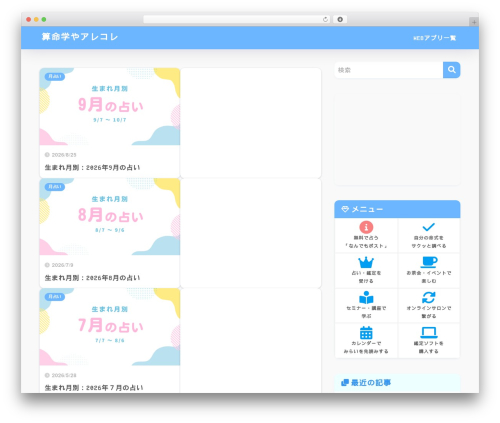500x423 pixels.
Task: Focus the 検索 search input field
Action: pyautogui.click(x=389, y=70)
